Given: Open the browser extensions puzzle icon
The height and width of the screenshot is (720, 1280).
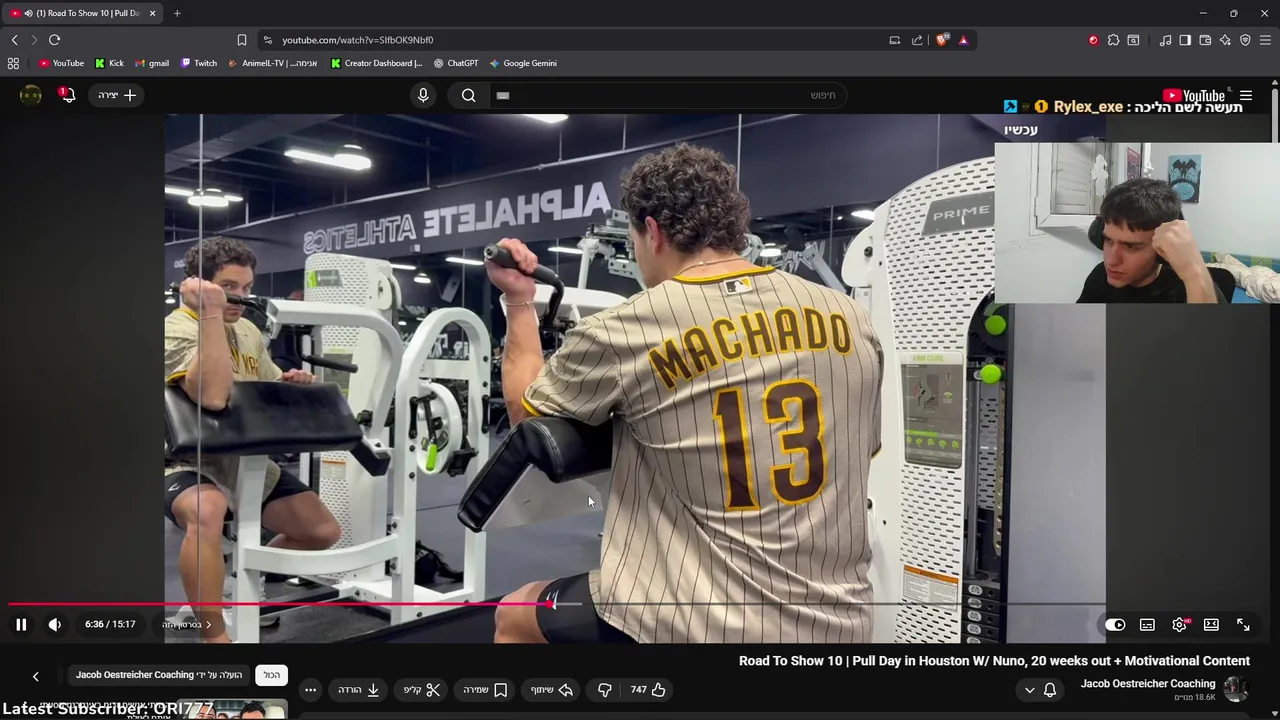Looking at the screenshot, I should pos(1113,40).
